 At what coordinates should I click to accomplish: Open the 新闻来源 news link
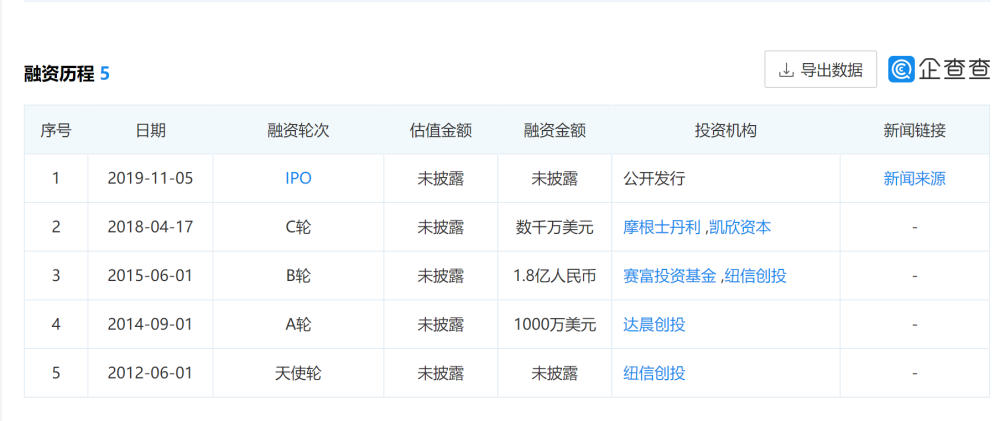(914, 179)
